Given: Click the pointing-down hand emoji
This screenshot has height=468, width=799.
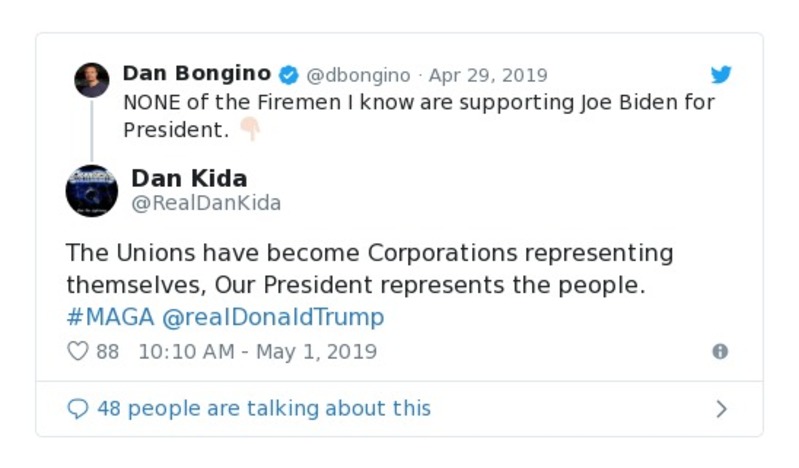Looking at the screenshot, I should [x=249, y=130].
